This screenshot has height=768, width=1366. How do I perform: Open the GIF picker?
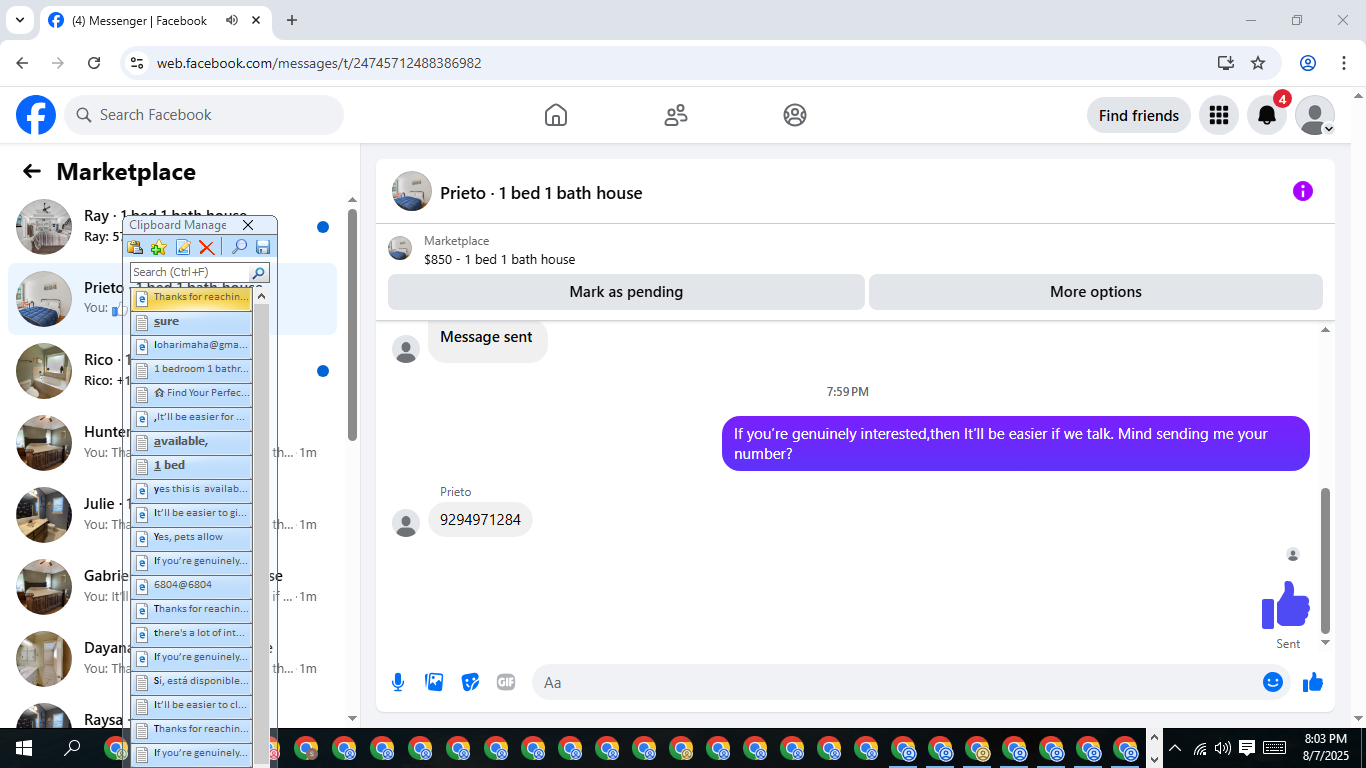click(x=506, y=682)
